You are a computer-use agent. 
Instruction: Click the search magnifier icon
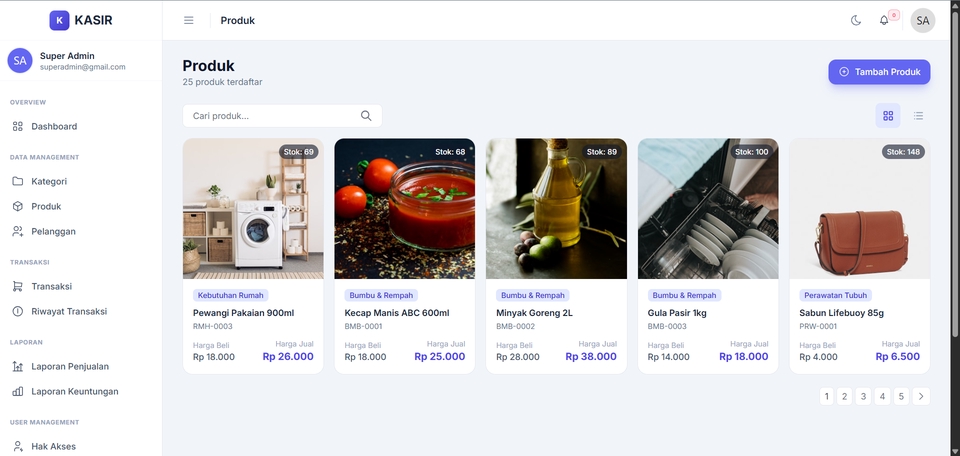tap(366, 116)
